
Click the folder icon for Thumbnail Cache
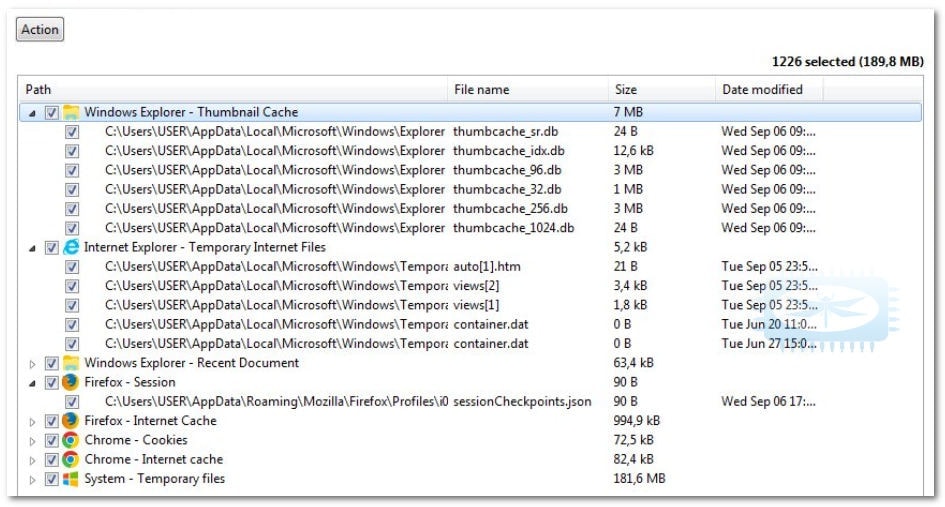click(71, 112)
